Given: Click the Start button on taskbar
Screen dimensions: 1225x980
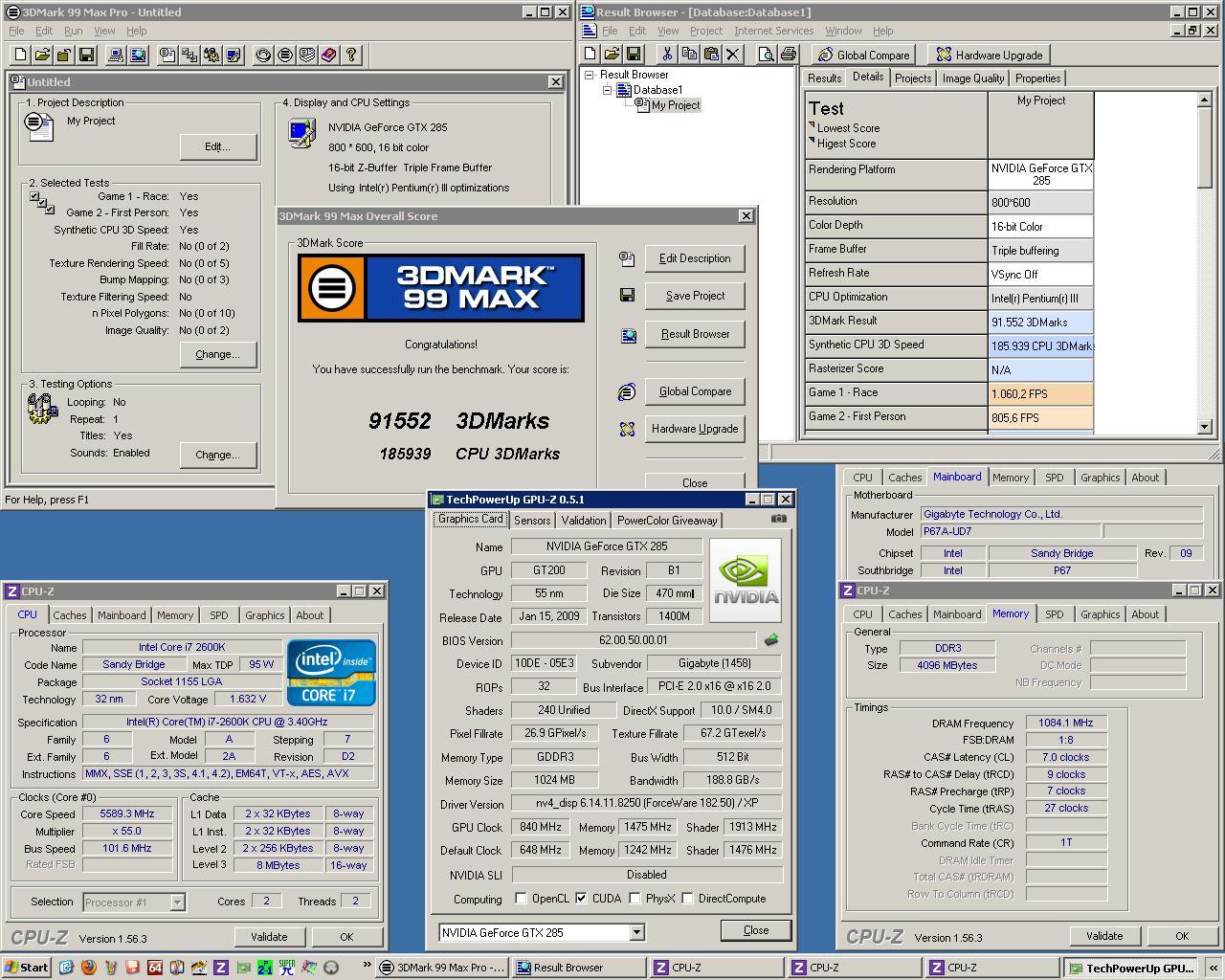Looking at the screenshot, I should click(26, 968).
